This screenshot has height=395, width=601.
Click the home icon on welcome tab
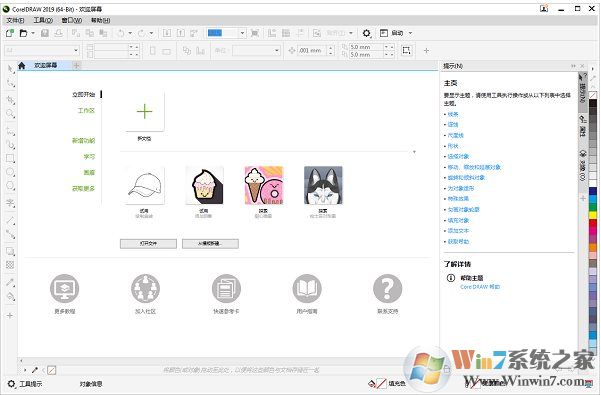click(22, 66)
